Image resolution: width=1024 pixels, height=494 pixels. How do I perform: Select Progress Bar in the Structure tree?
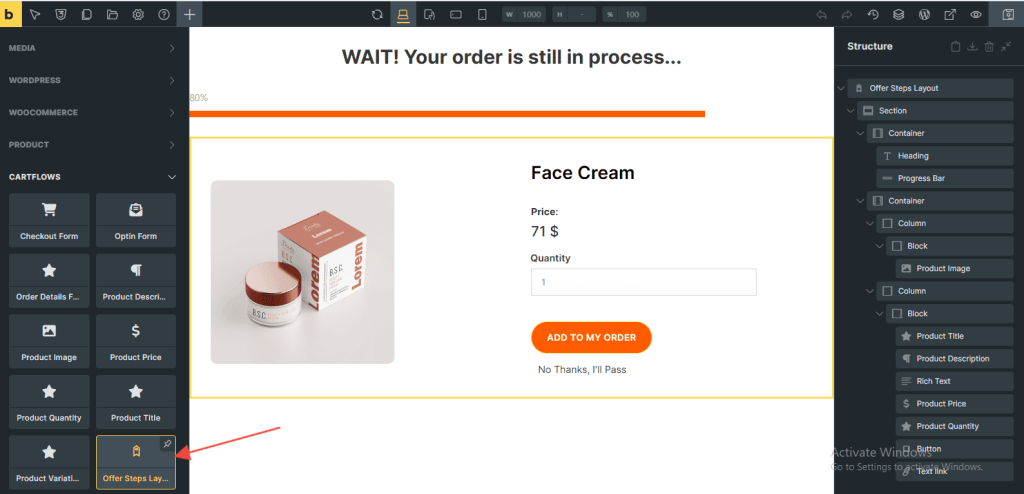pyautogui.click(x=920, y=178)
